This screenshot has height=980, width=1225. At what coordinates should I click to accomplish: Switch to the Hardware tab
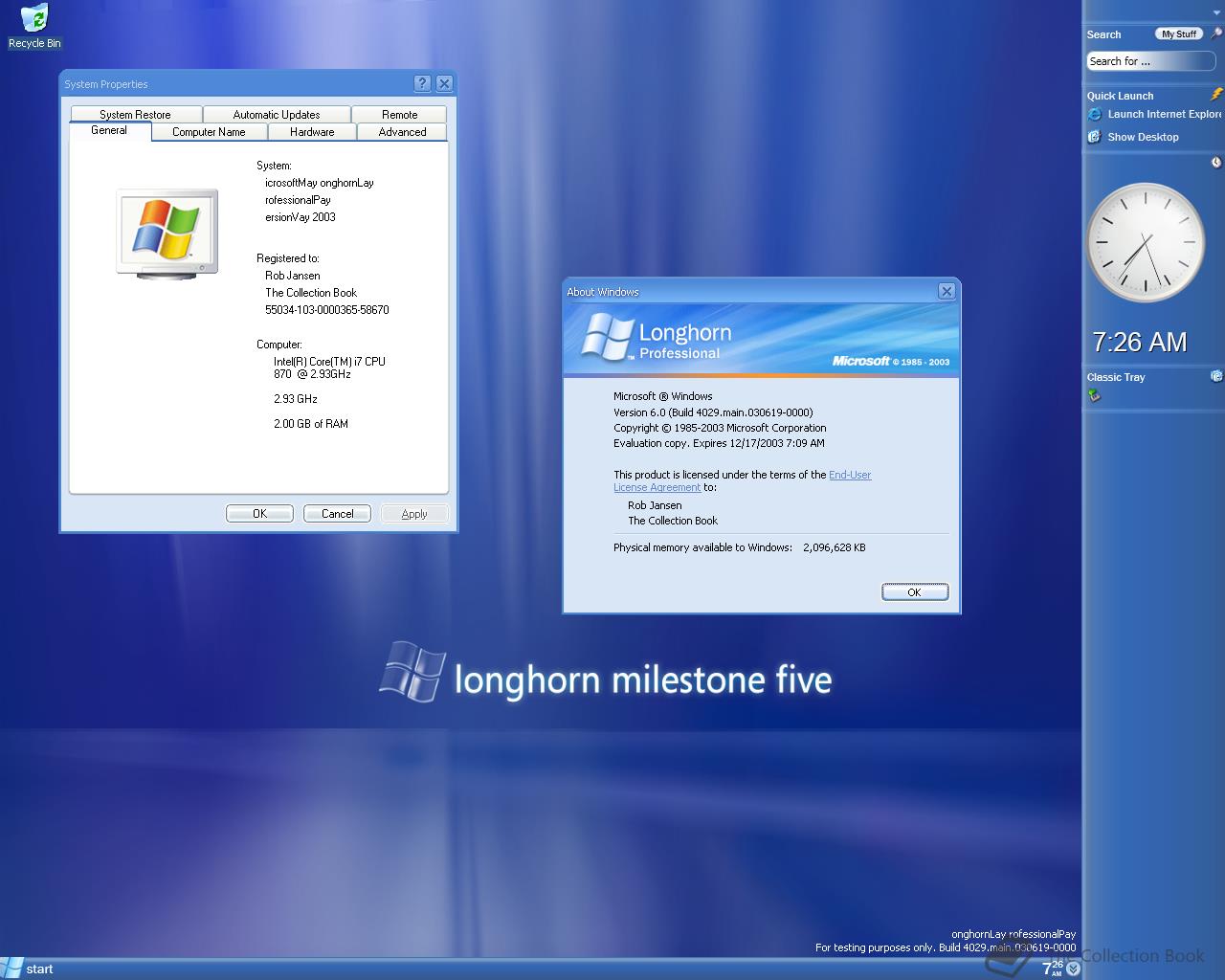click(x=312, y=132)
